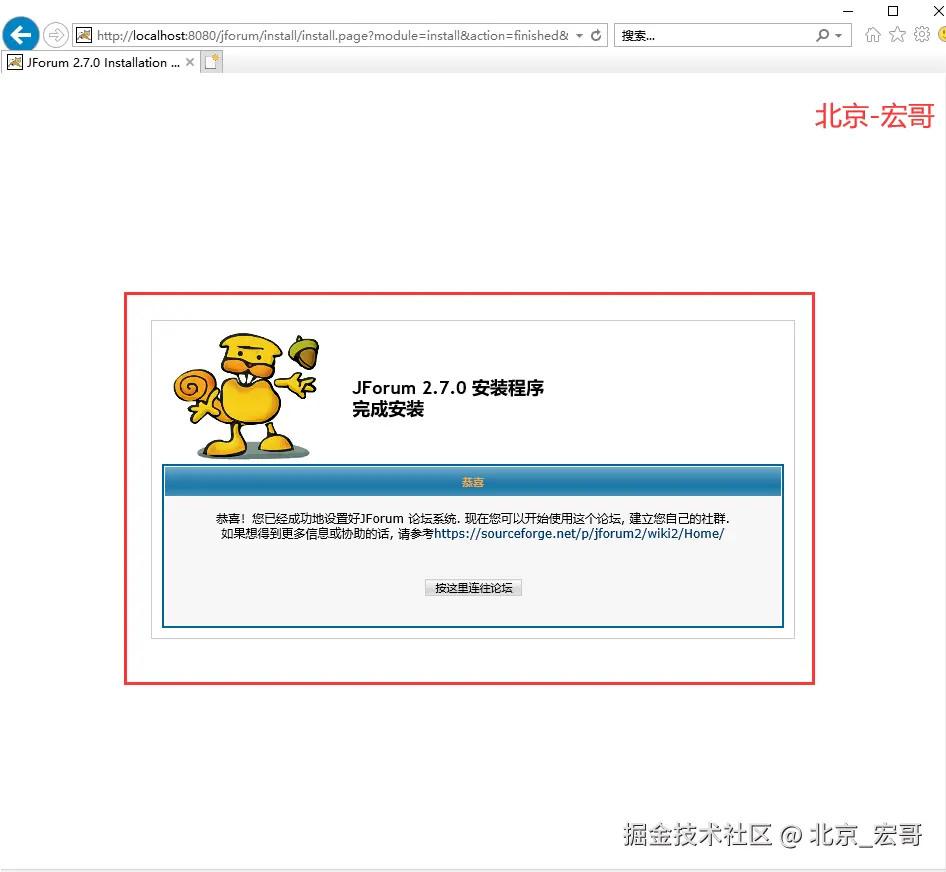946x872 pixels.
Task: Click the Home icon in the toolbar
Action: tap(872, 35)
